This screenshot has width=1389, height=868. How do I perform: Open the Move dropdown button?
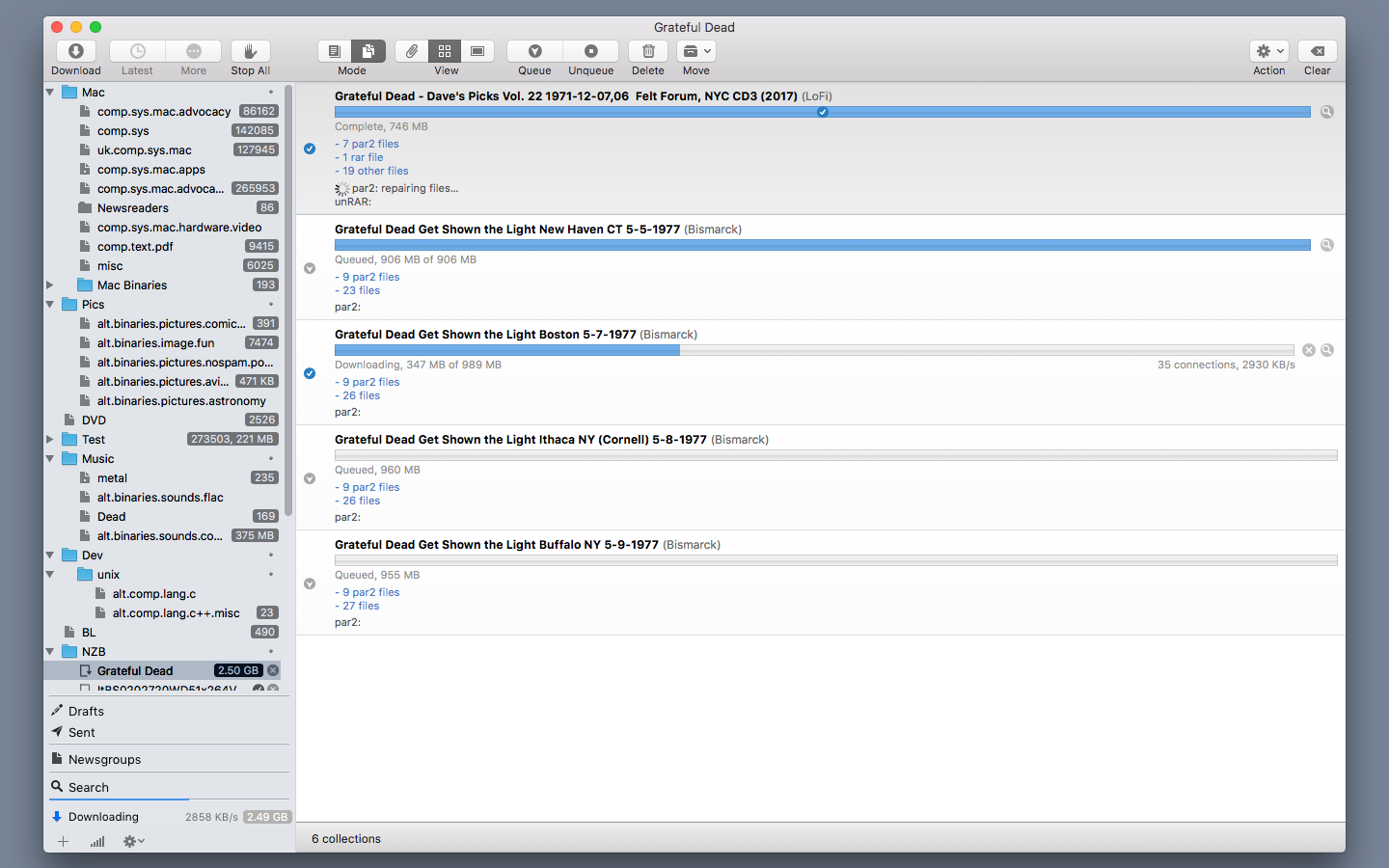(696, 51)
